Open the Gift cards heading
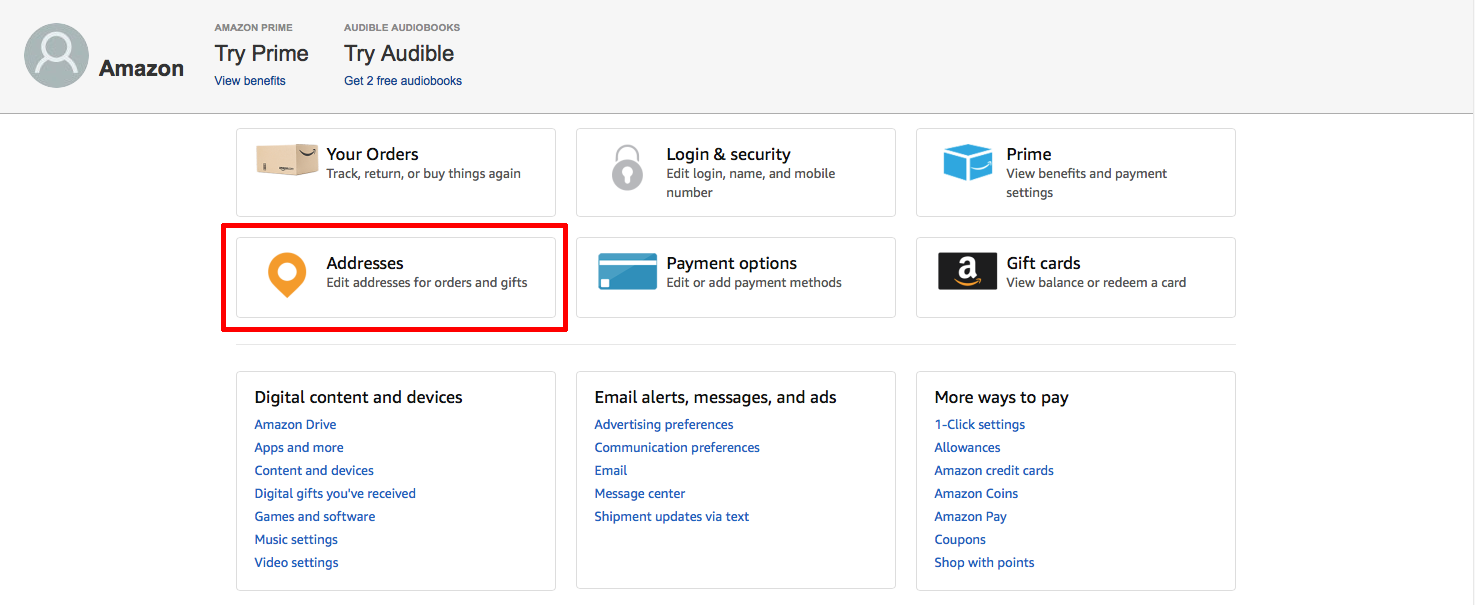This screenshot has height=605, width=1475. click(x=1043, y=263)
